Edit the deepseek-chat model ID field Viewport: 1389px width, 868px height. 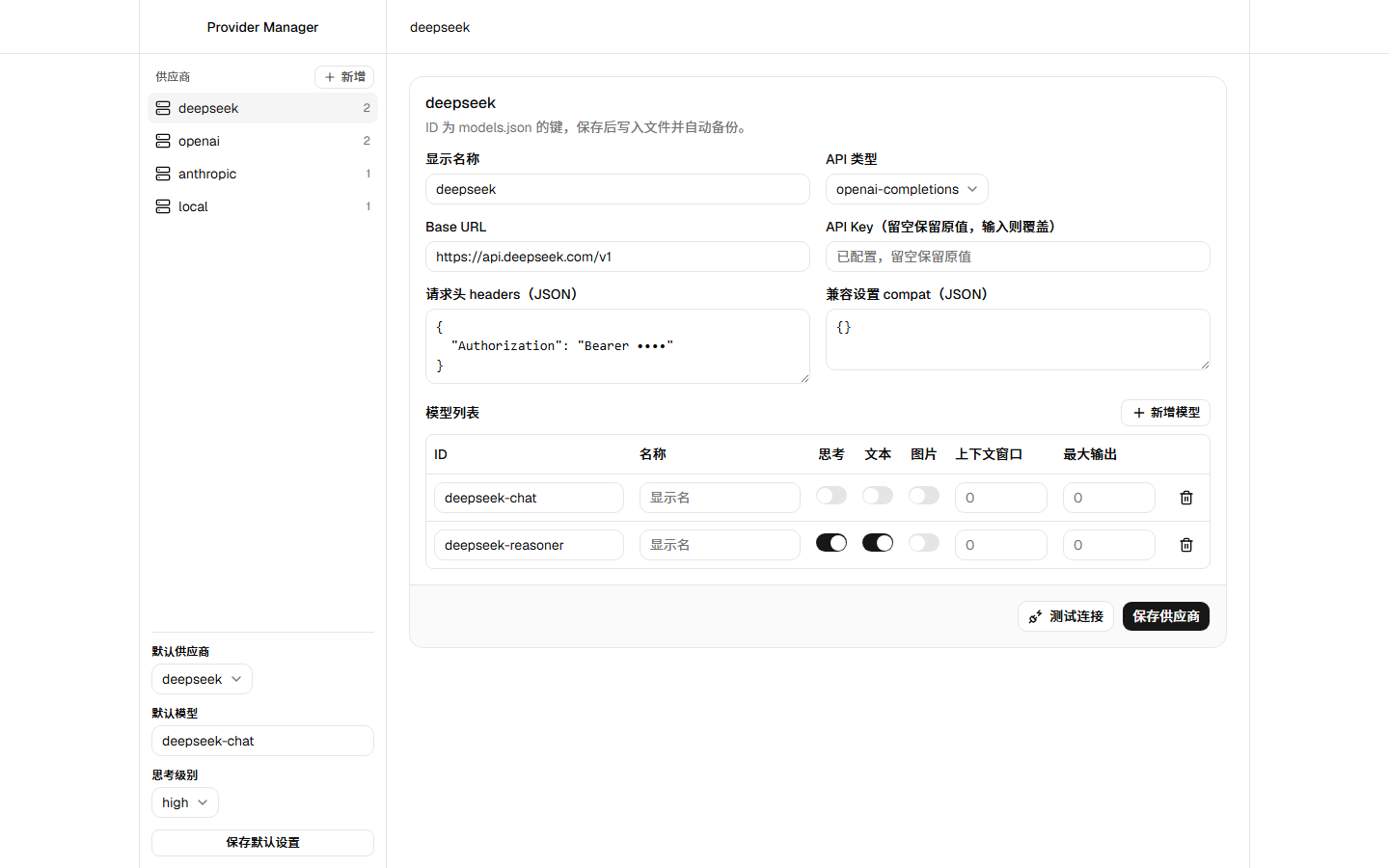pos(529,498)
